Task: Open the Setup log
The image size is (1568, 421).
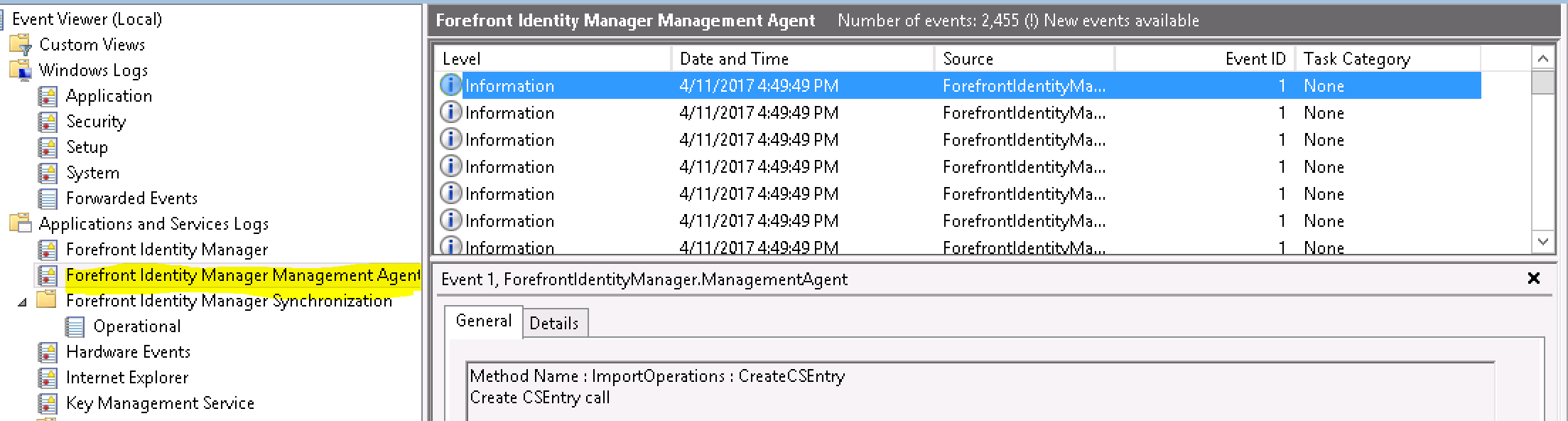Action: (x=87, y=147)
